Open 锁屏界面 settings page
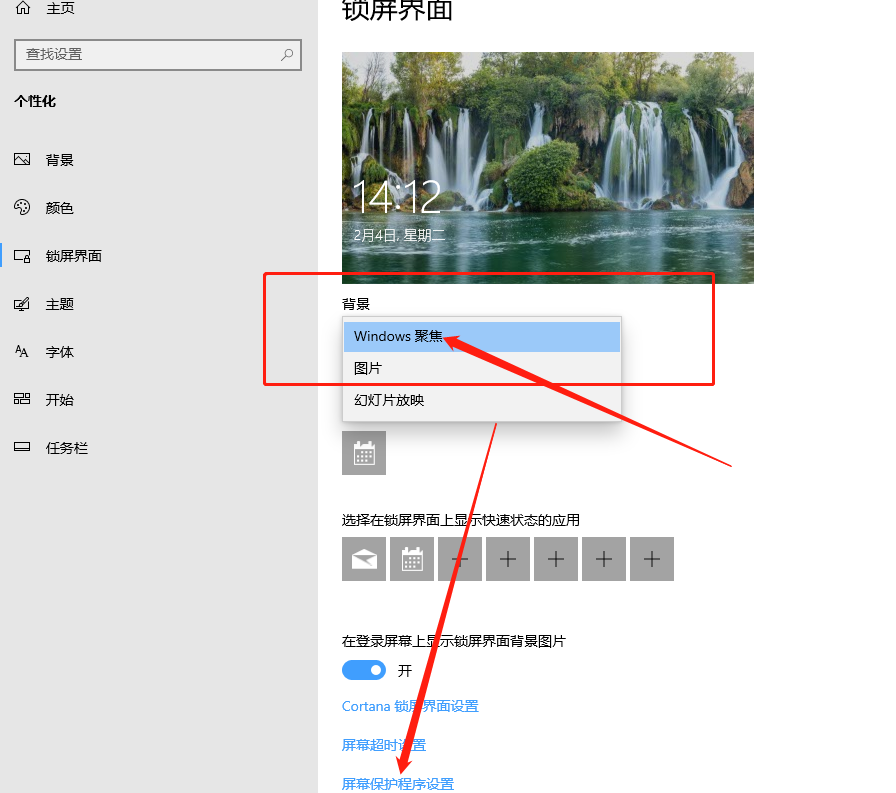 pos(74,256)
